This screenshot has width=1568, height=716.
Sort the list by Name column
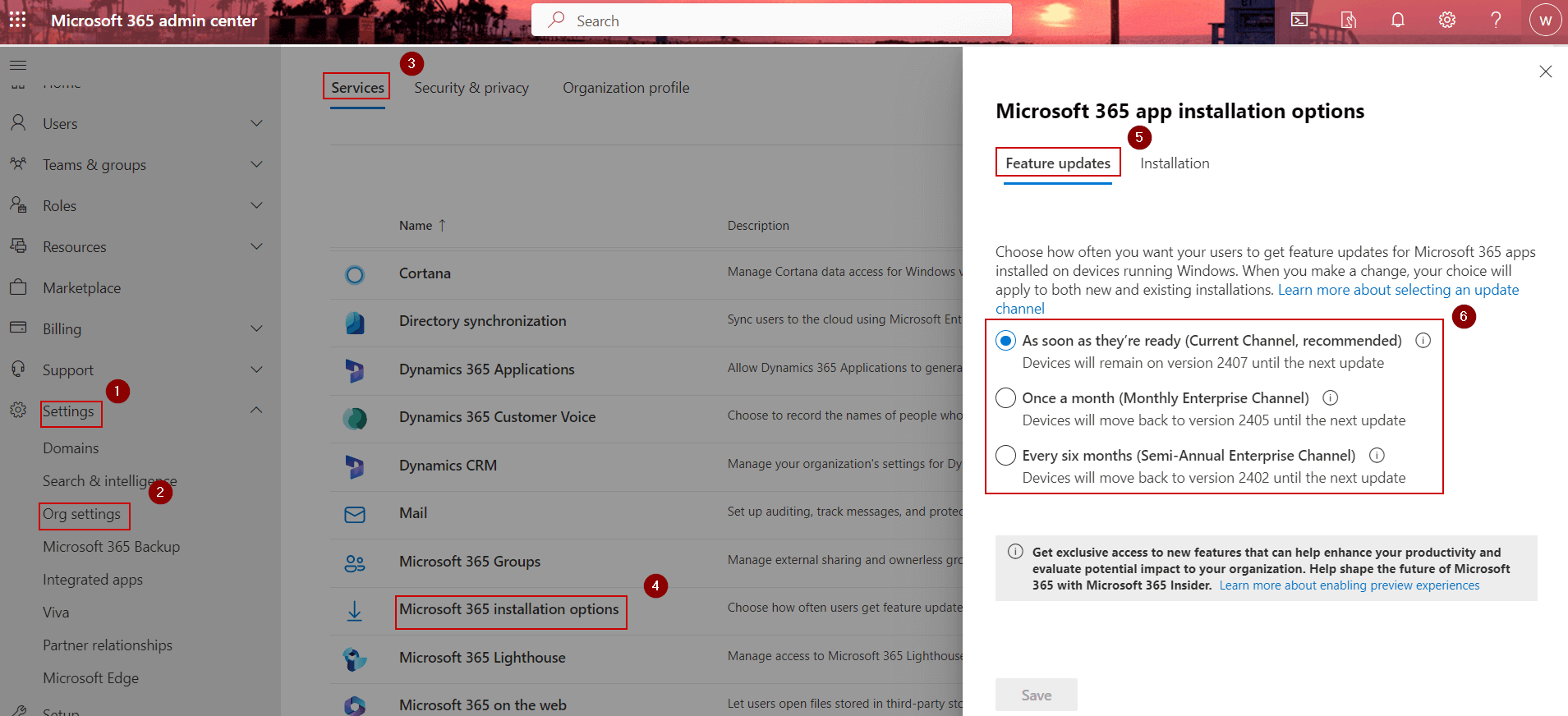click(x=422, y=226)
